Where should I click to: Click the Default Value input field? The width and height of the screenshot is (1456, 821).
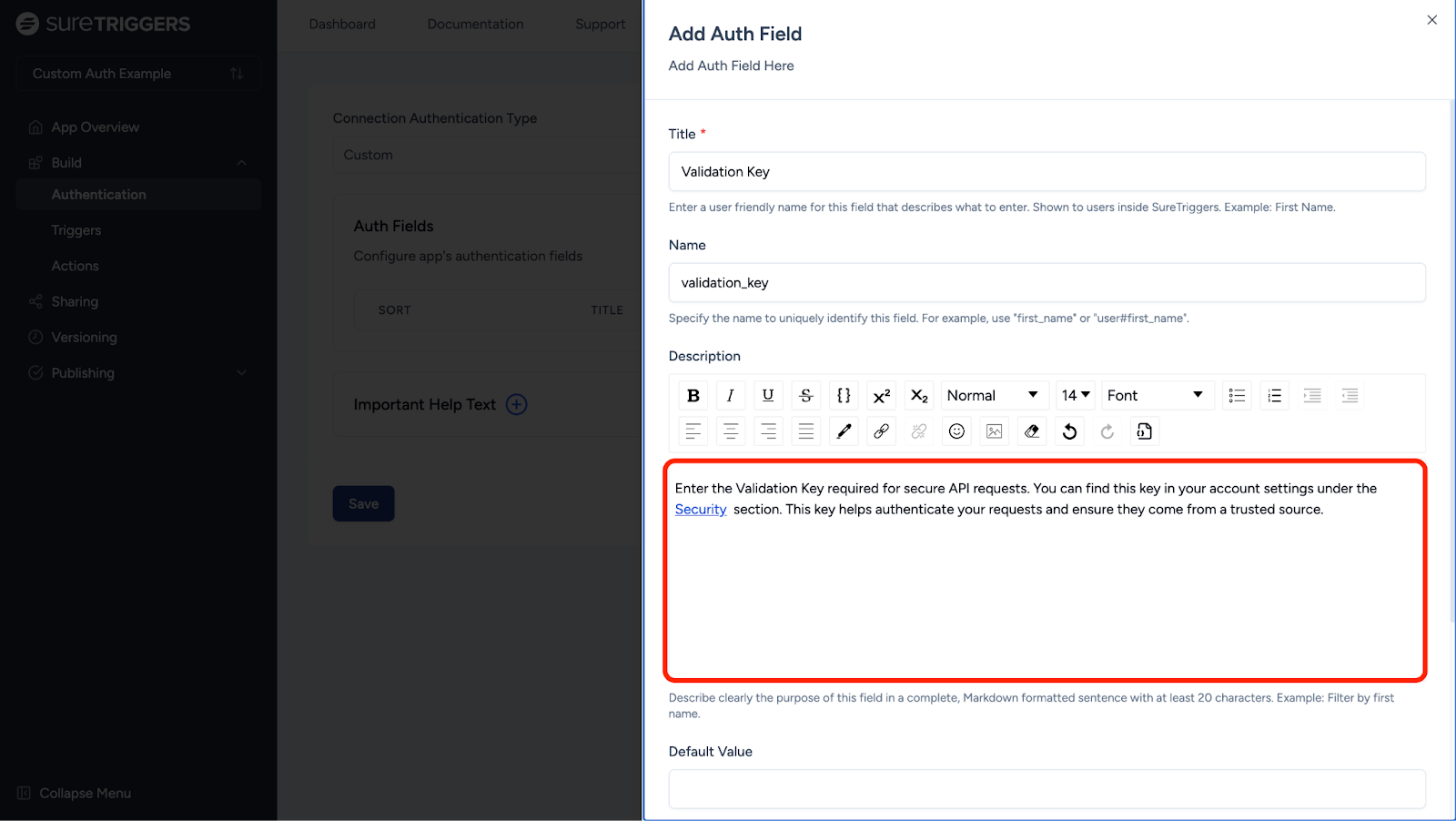pyautogui.click(x=1046, y=788)
